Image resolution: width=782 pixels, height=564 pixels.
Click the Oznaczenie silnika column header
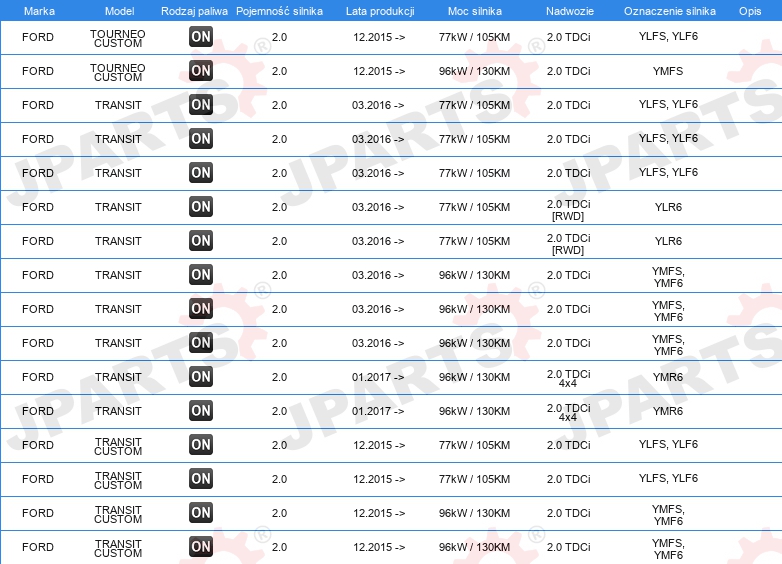(x=670, y=11)
